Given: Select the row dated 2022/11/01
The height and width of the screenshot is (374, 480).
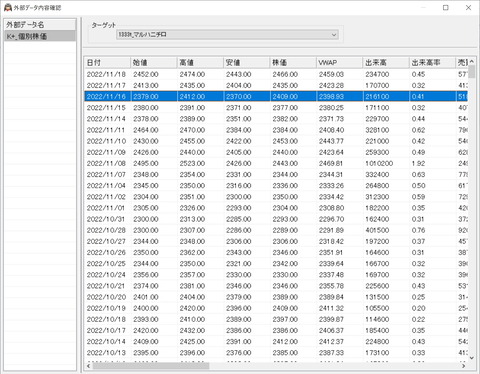Looking at the screenshot, I should point(276,208).
